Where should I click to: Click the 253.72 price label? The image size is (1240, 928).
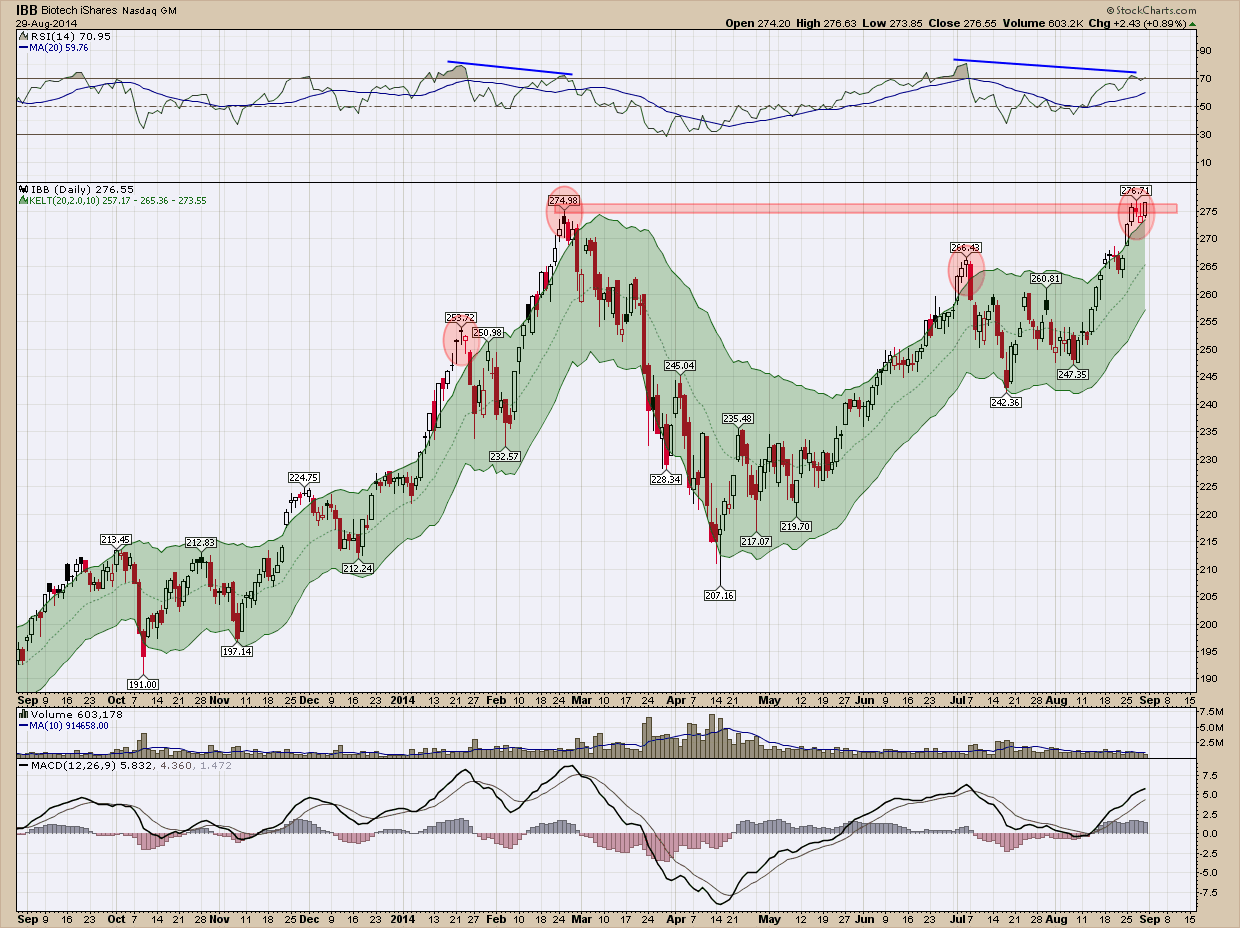461,318
